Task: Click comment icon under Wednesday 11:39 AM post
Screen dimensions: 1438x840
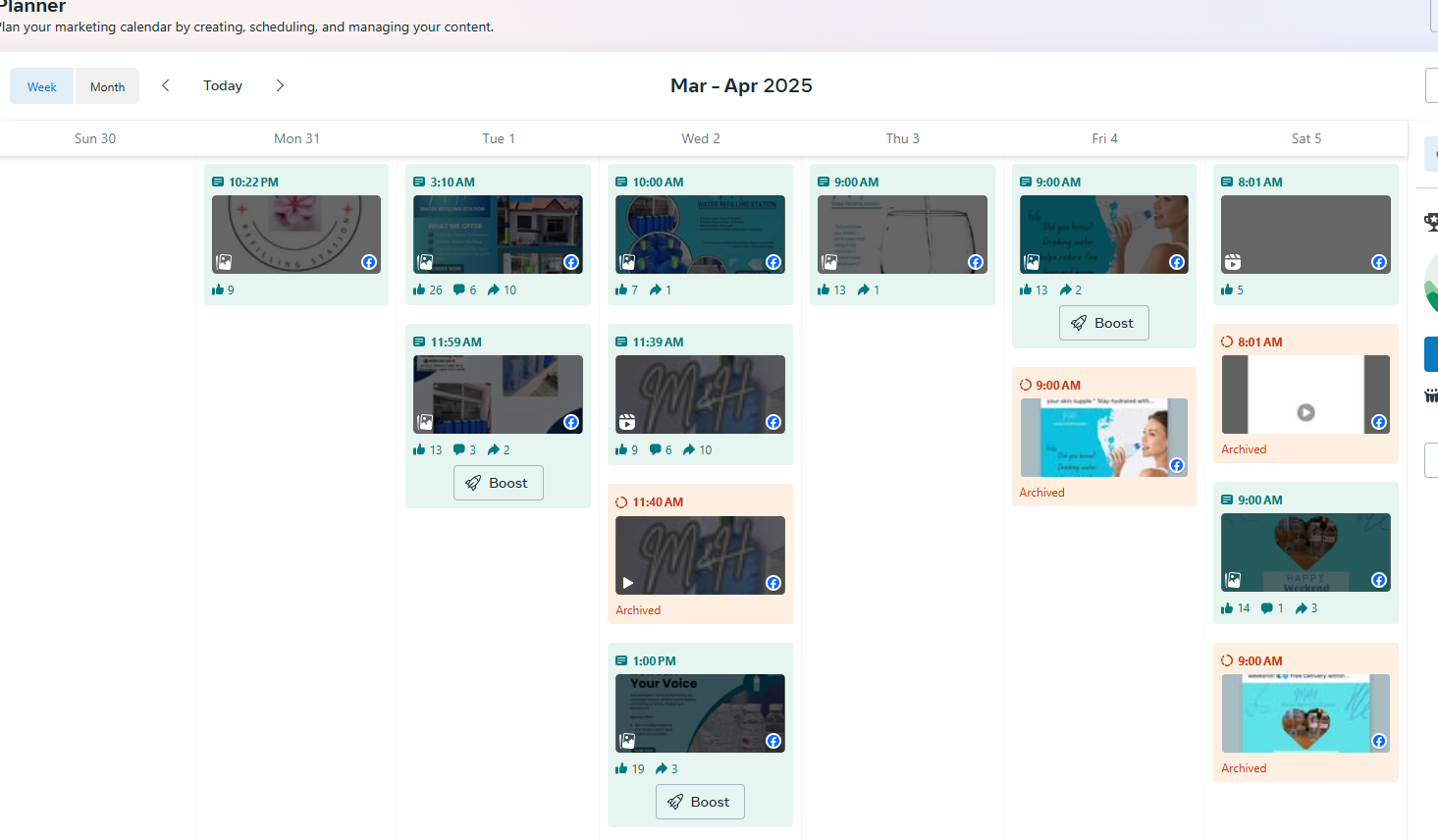Action: [x=656, y=449]
